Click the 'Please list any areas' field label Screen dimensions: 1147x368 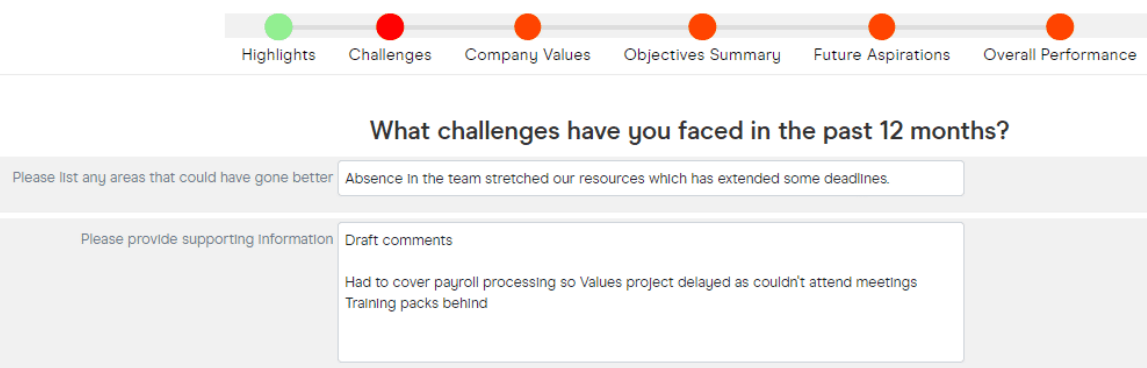173,178
